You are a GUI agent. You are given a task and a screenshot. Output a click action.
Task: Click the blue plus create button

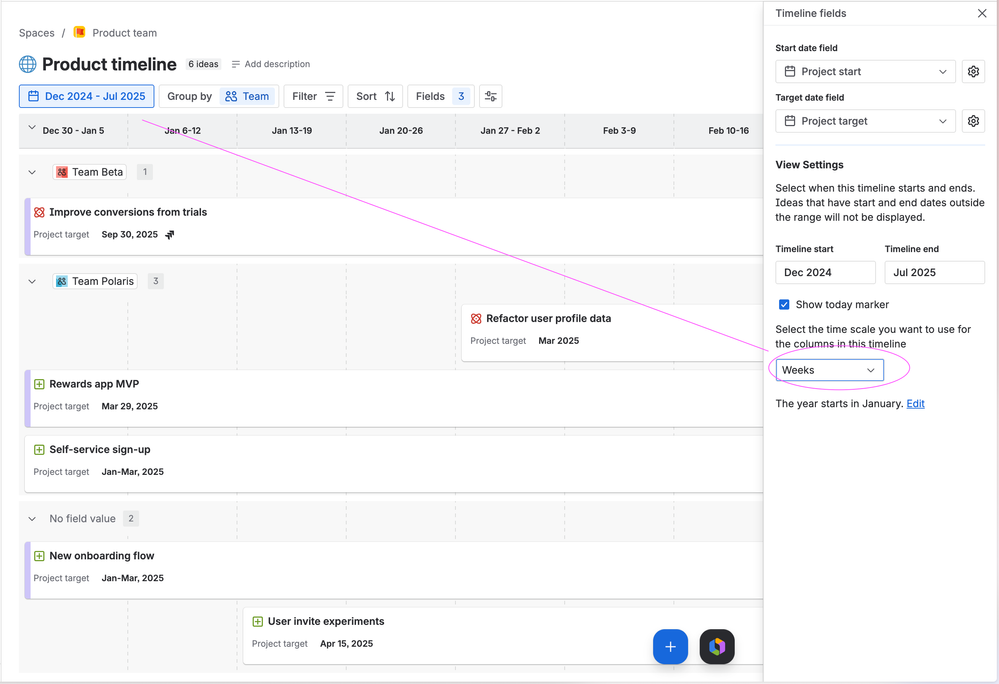(670, 647)
